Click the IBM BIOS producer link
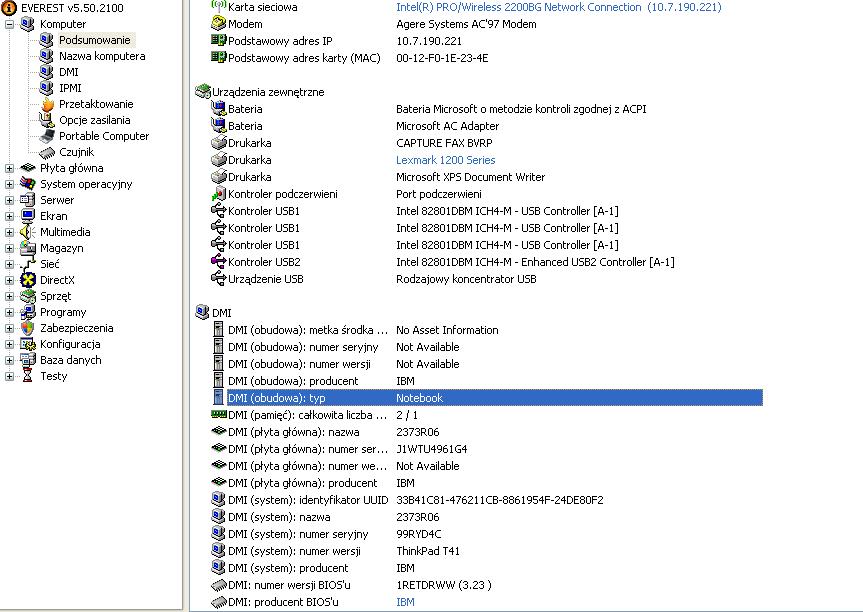 [x=405, y=602]
